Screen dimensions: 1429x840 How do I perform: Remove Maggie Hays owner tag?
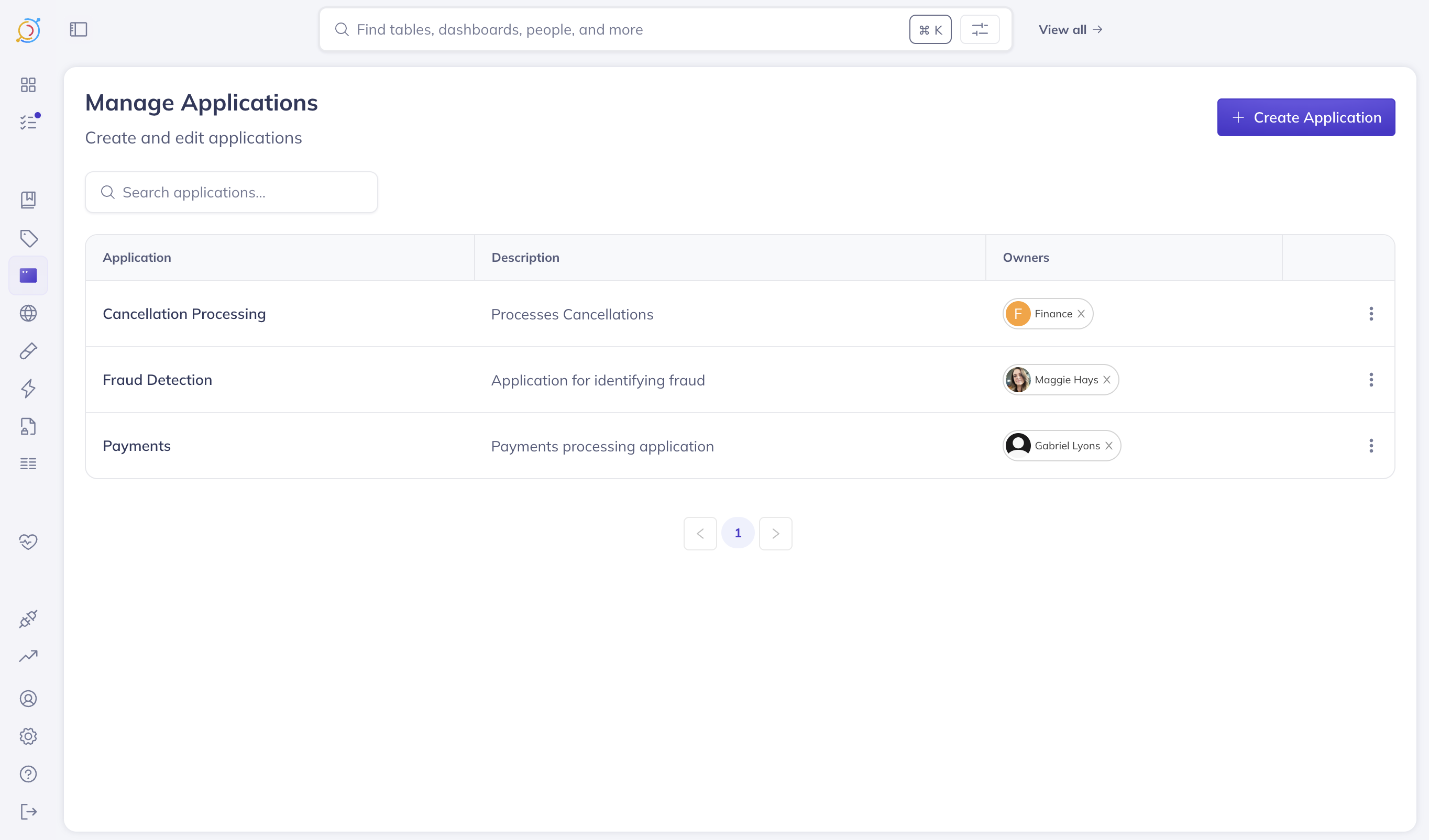click(1106, 380)
